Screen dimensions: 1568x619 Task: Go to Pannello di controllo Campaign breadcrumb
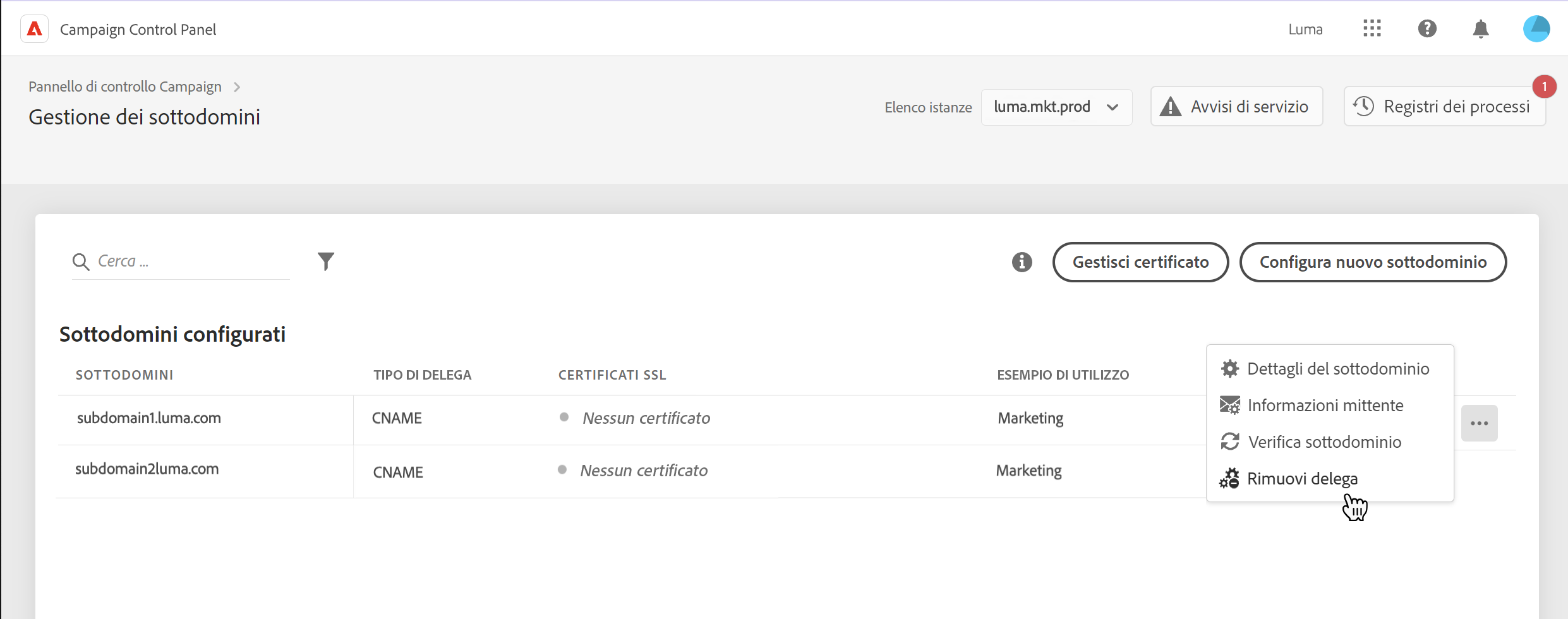[x=125, y=87]
